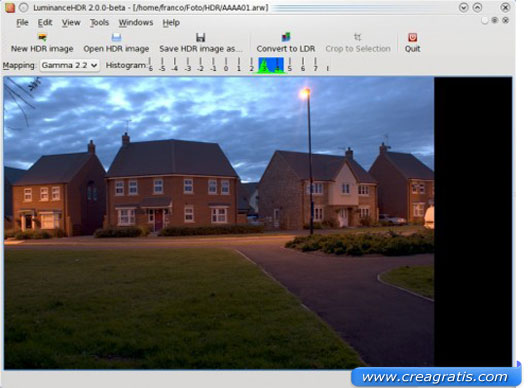Click the title bar up-chevron button

(477, 7)
